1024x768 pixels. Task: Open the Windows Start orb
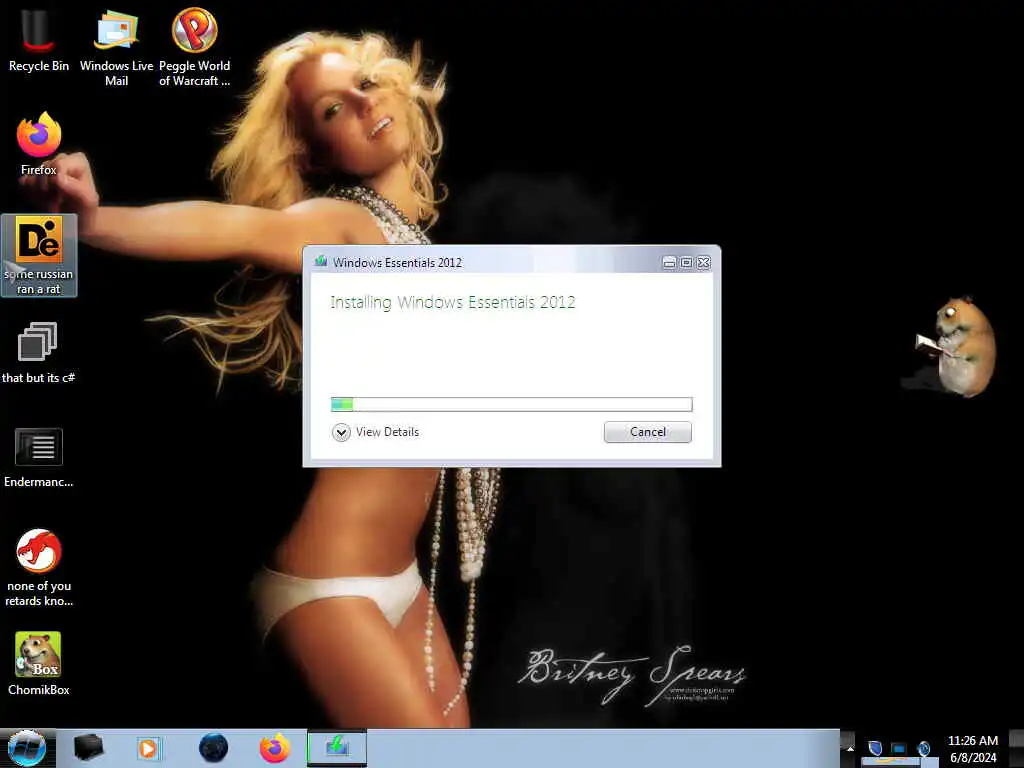pyautogui.click(x=27, y=748)
